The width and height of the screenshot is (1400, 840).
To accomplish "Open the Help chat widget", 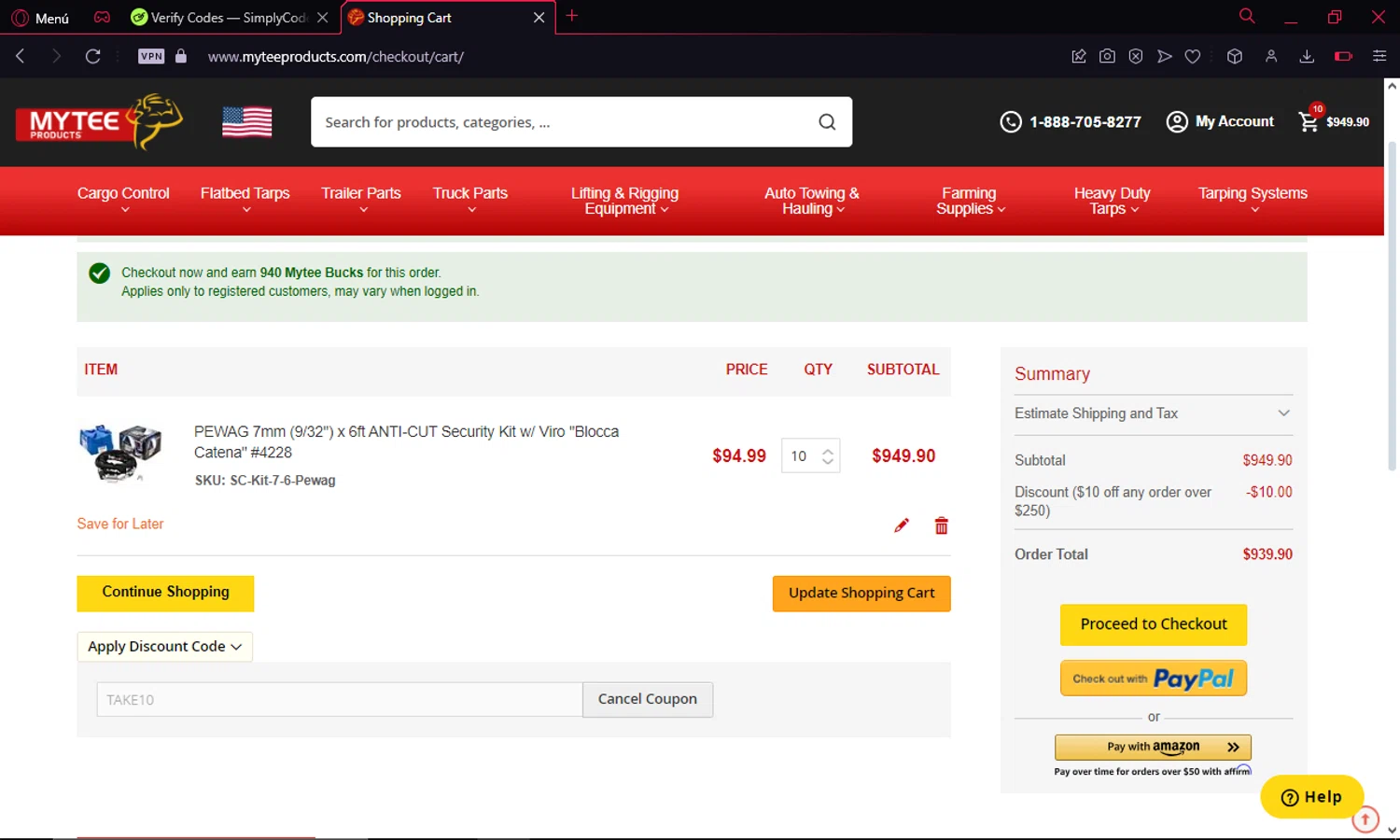I will 1311,797.
